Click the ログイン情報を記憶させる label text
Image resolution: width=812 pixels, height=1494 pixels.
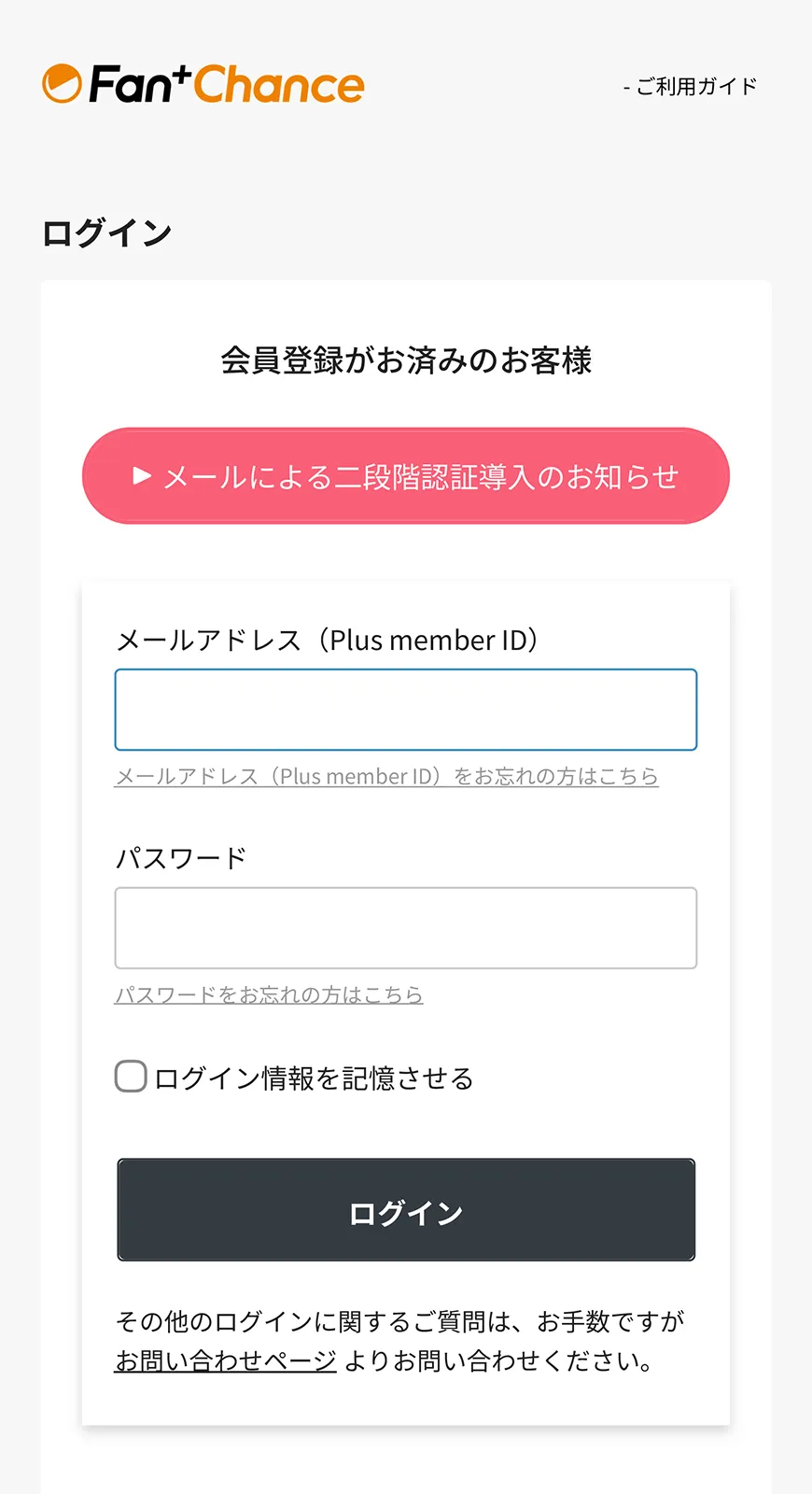[315, 1078]
